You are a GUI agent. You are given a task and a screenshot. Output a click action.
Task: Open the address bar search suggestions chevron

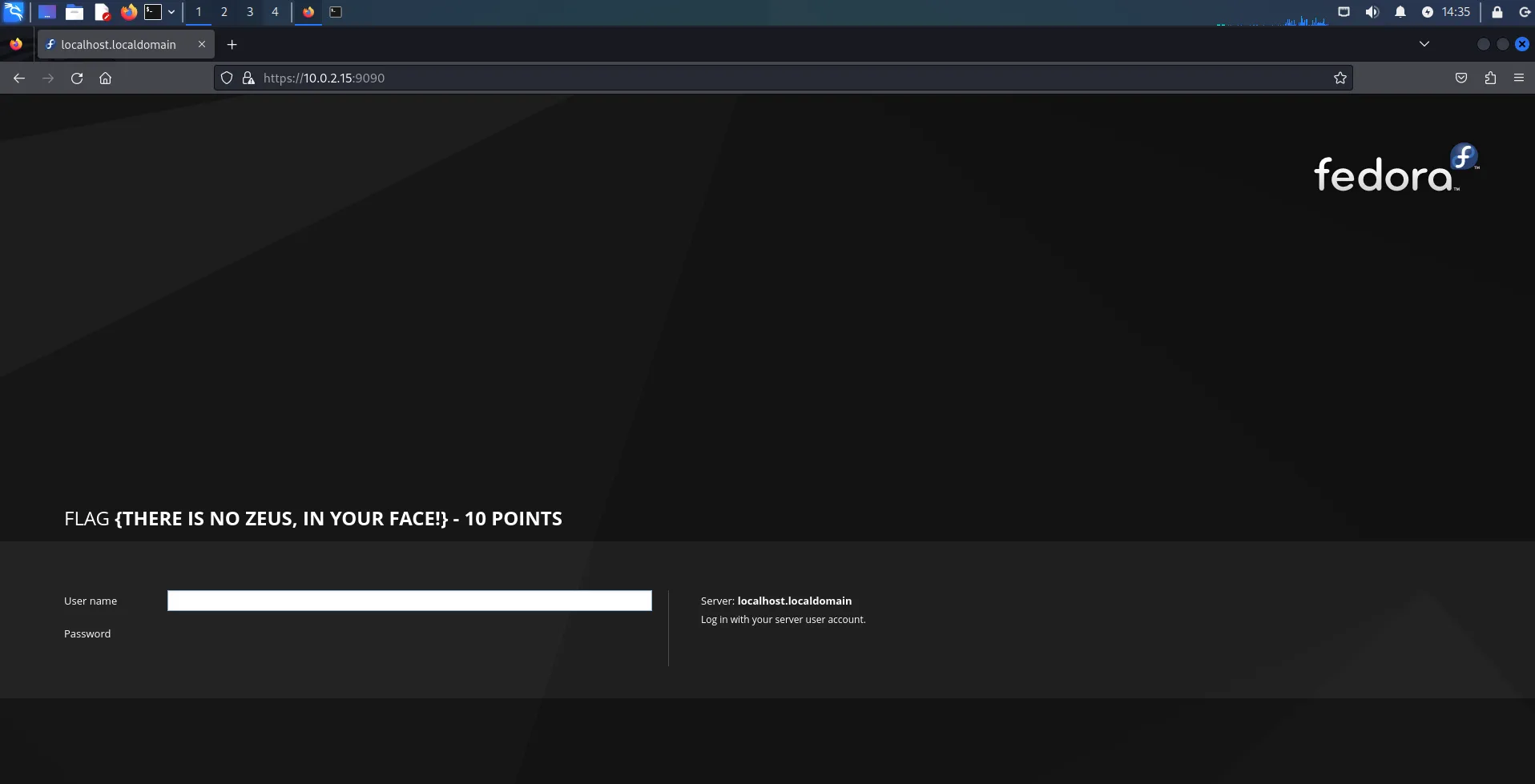[x=1424, y=44]
